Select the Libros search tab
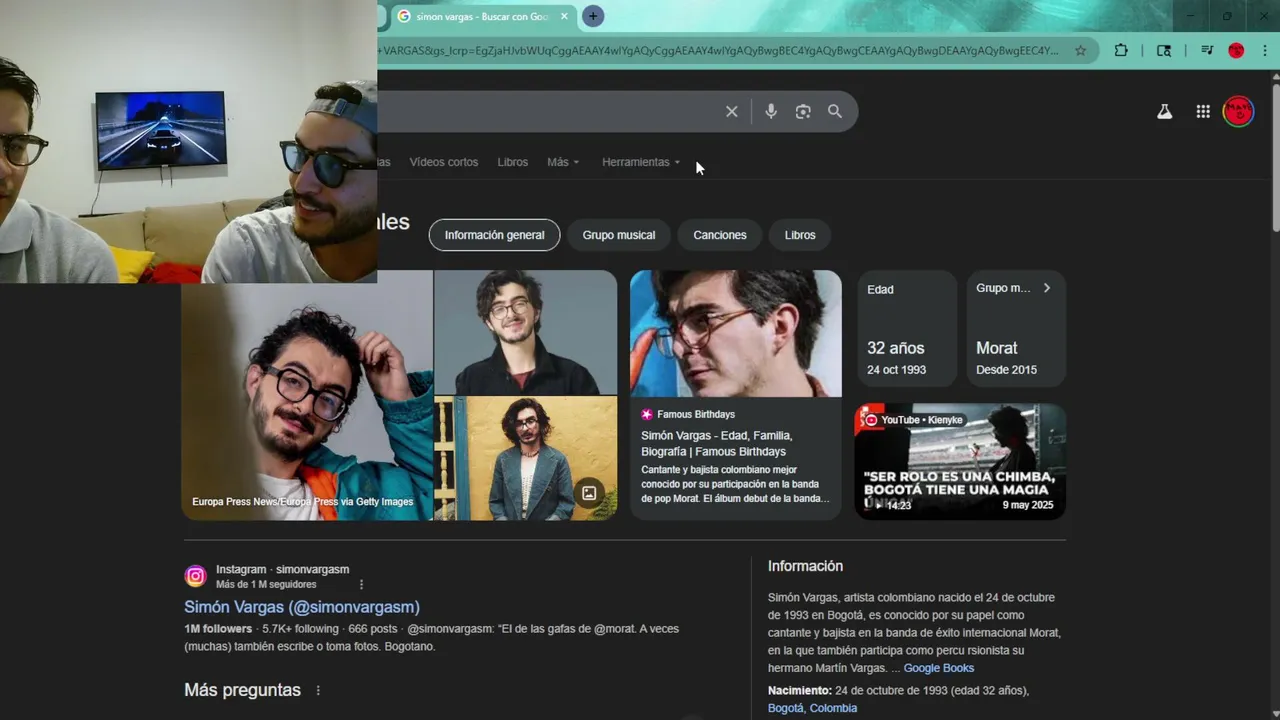Screen dimensions: 1280x720 513,162
